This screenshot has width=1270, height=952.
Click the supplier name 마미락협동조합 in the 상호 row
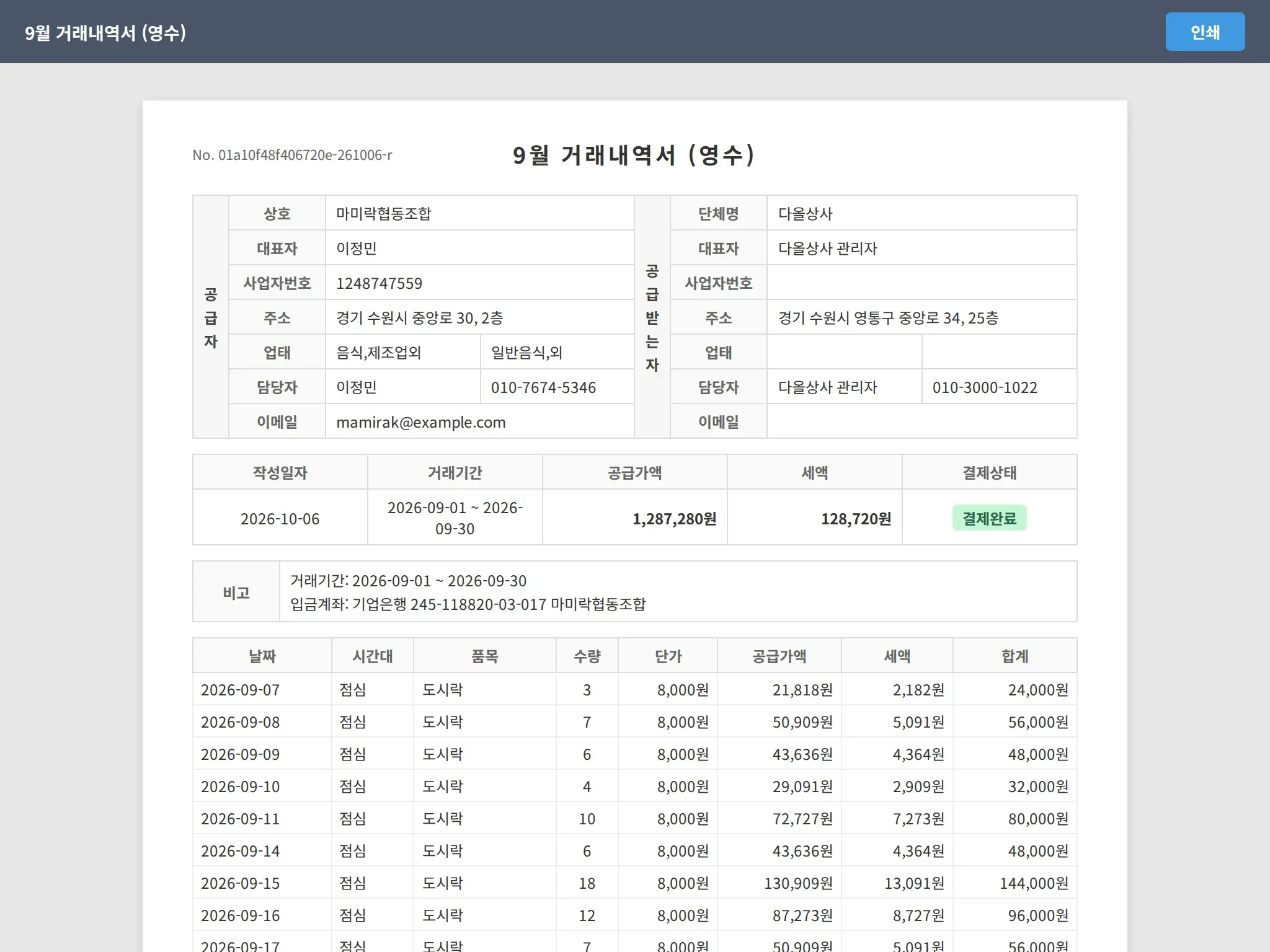tap(383, 214)
